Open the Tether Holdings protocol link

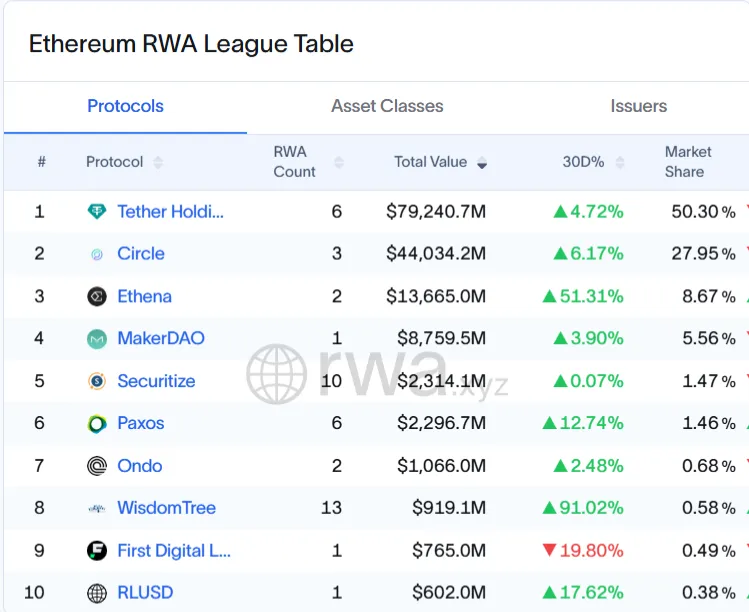pyautogui.click(x=170, y=212)
